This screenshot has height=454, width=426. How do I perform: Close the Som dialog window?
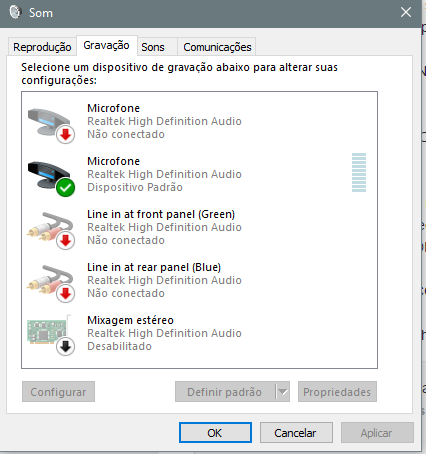(406, 13)
